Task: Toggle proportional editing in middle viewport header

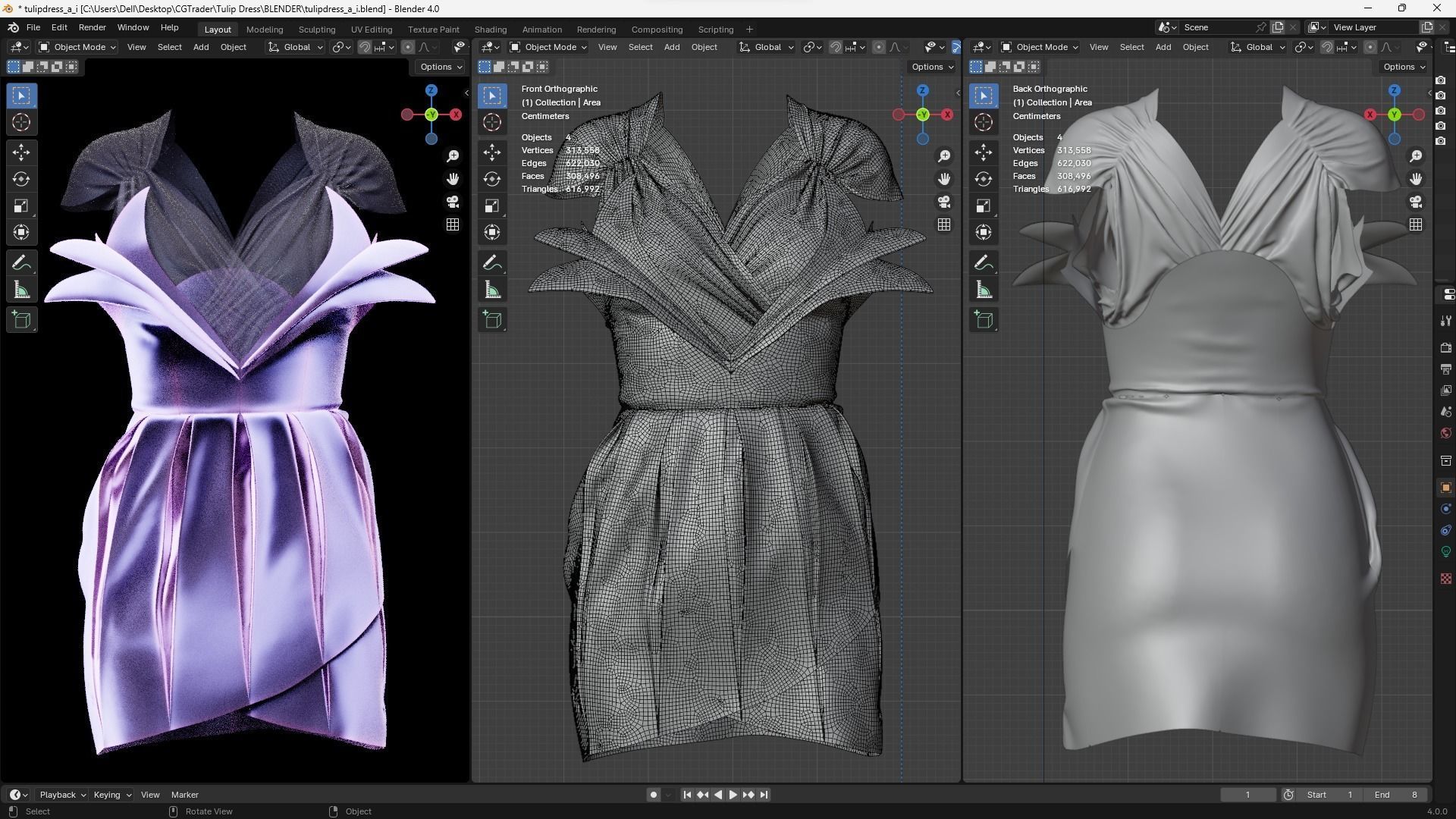Action: pyautogui.click(x=879, y=47)
